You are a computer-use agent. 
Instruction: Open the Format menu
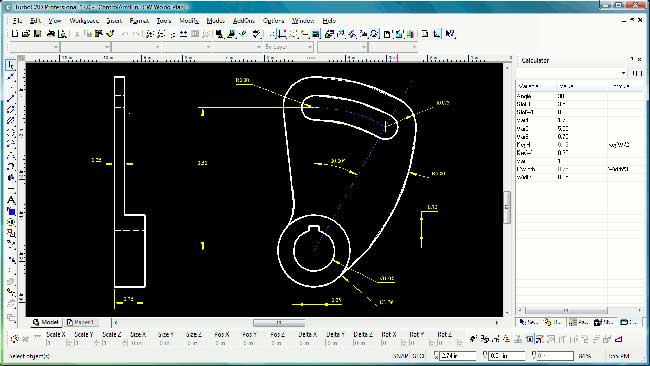coord(139,20)
